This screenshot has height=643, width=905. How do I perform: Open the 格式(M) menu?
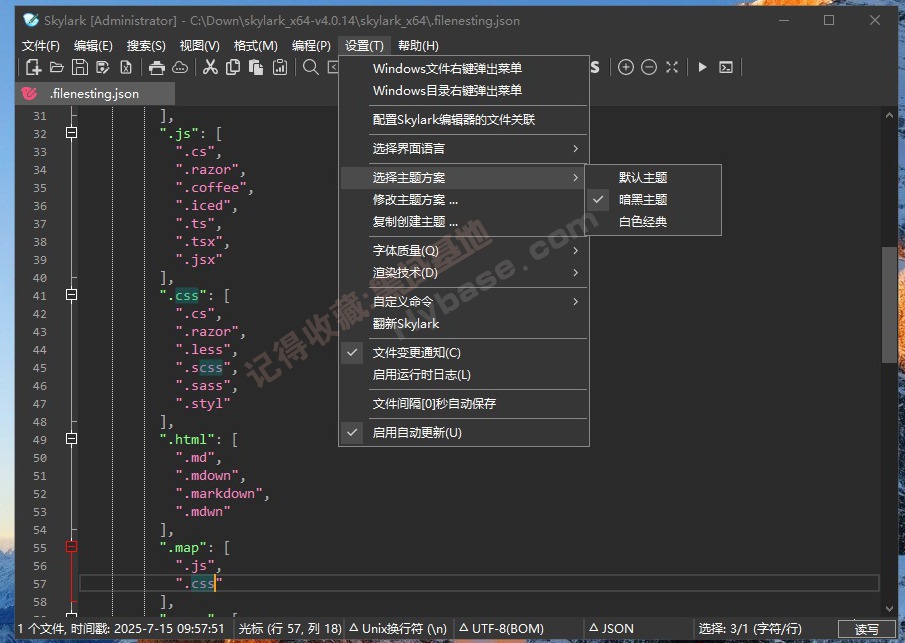(256, 46)
